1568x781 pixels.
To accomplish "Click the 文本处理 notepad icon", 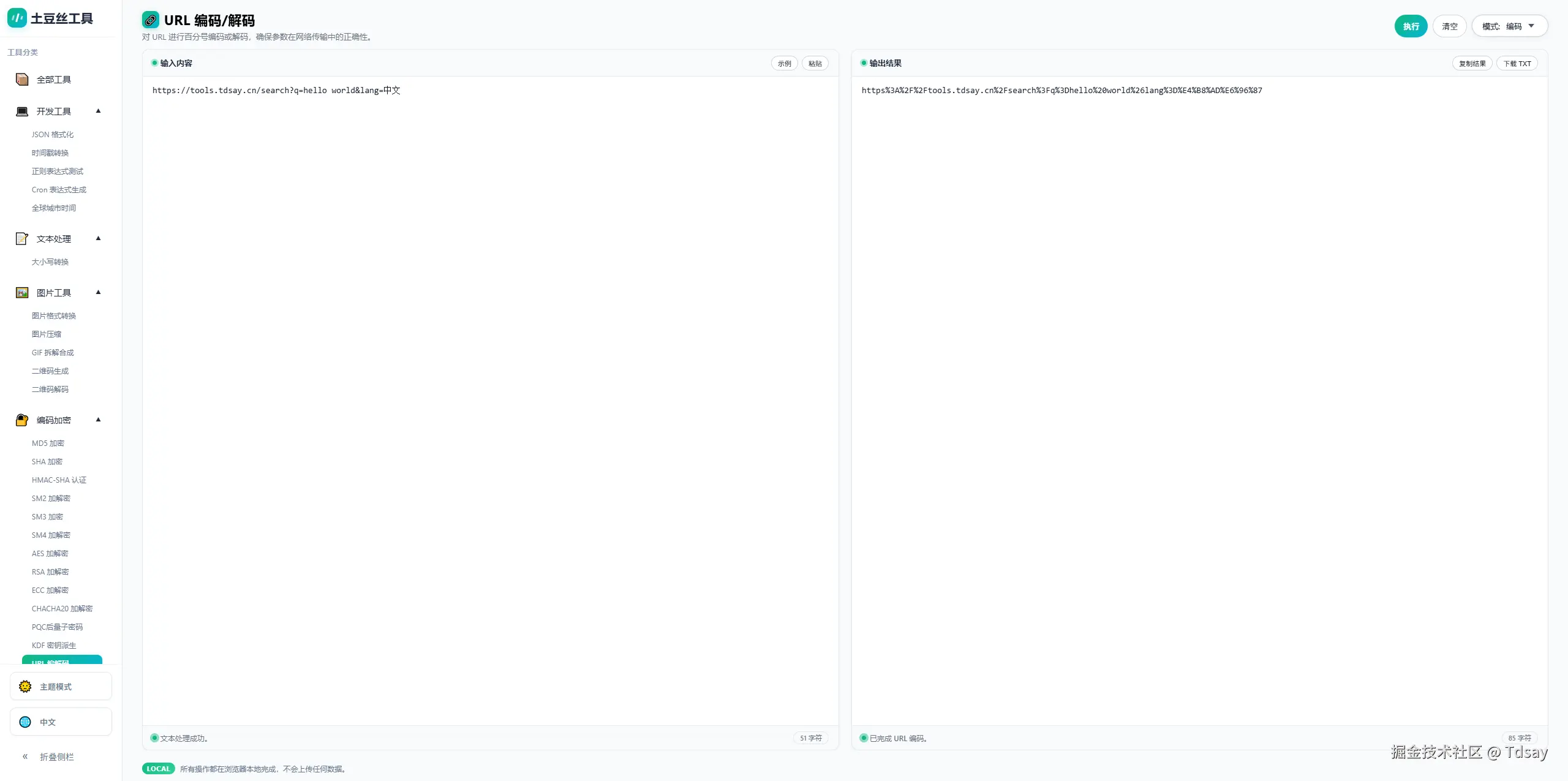I will (22, 239).
